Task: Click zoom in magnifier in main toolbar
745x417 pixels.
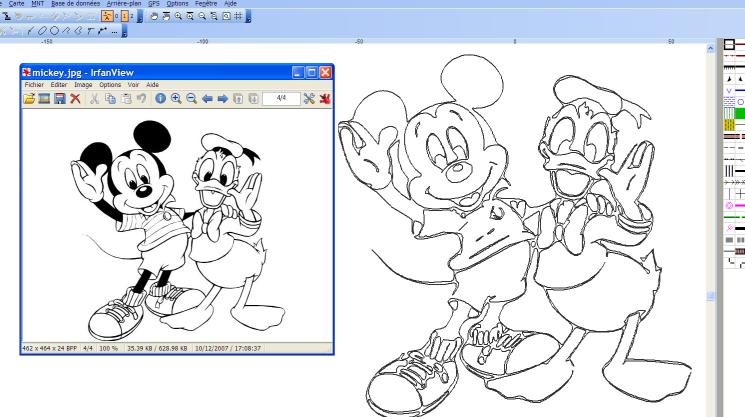Action: pyautogui.click(x=178, y=16)
